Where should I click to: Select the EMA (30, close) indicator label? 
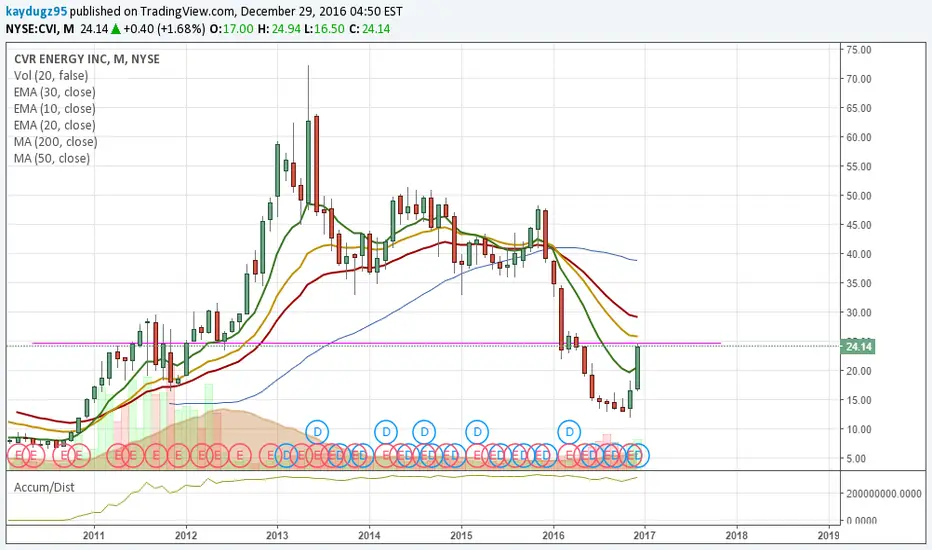coord(55,92)
